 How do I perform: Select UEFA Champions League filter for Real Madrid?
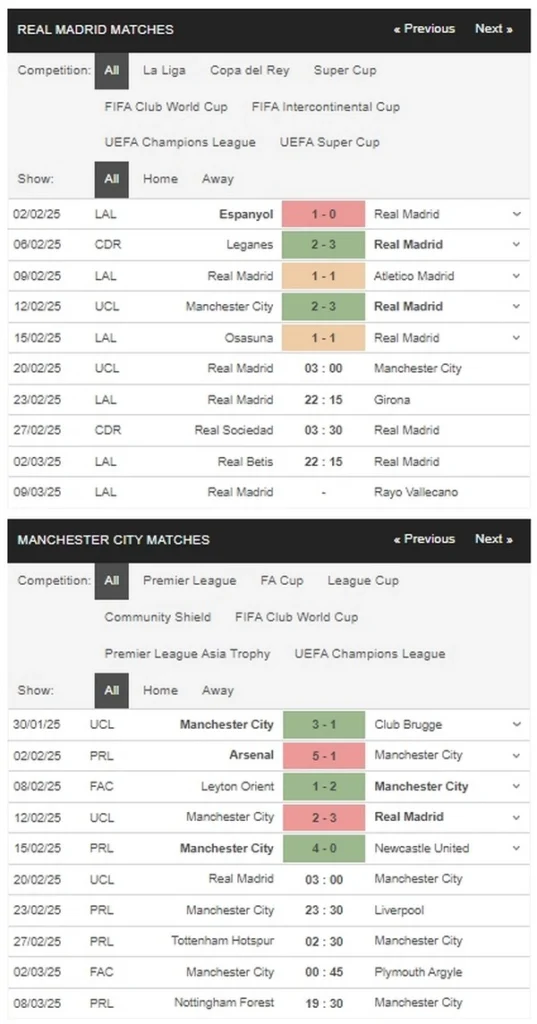coord(180,142)
